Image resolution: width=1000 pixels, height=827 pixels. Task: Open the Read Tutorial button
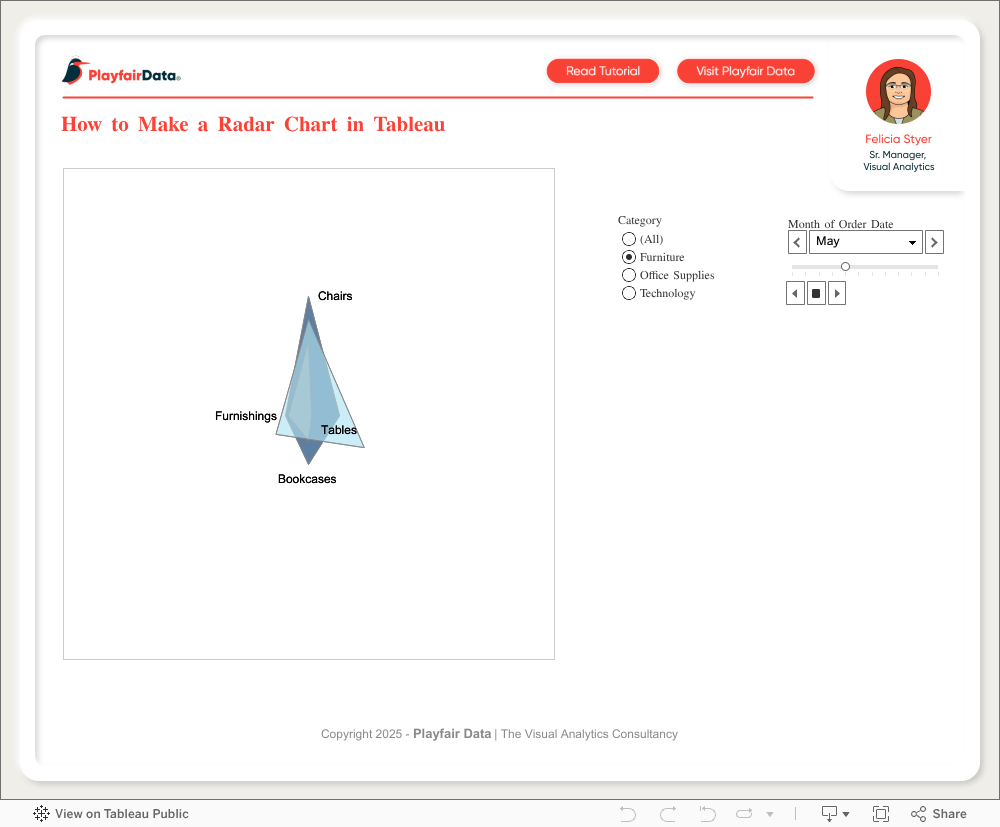[x=603, y=71]
